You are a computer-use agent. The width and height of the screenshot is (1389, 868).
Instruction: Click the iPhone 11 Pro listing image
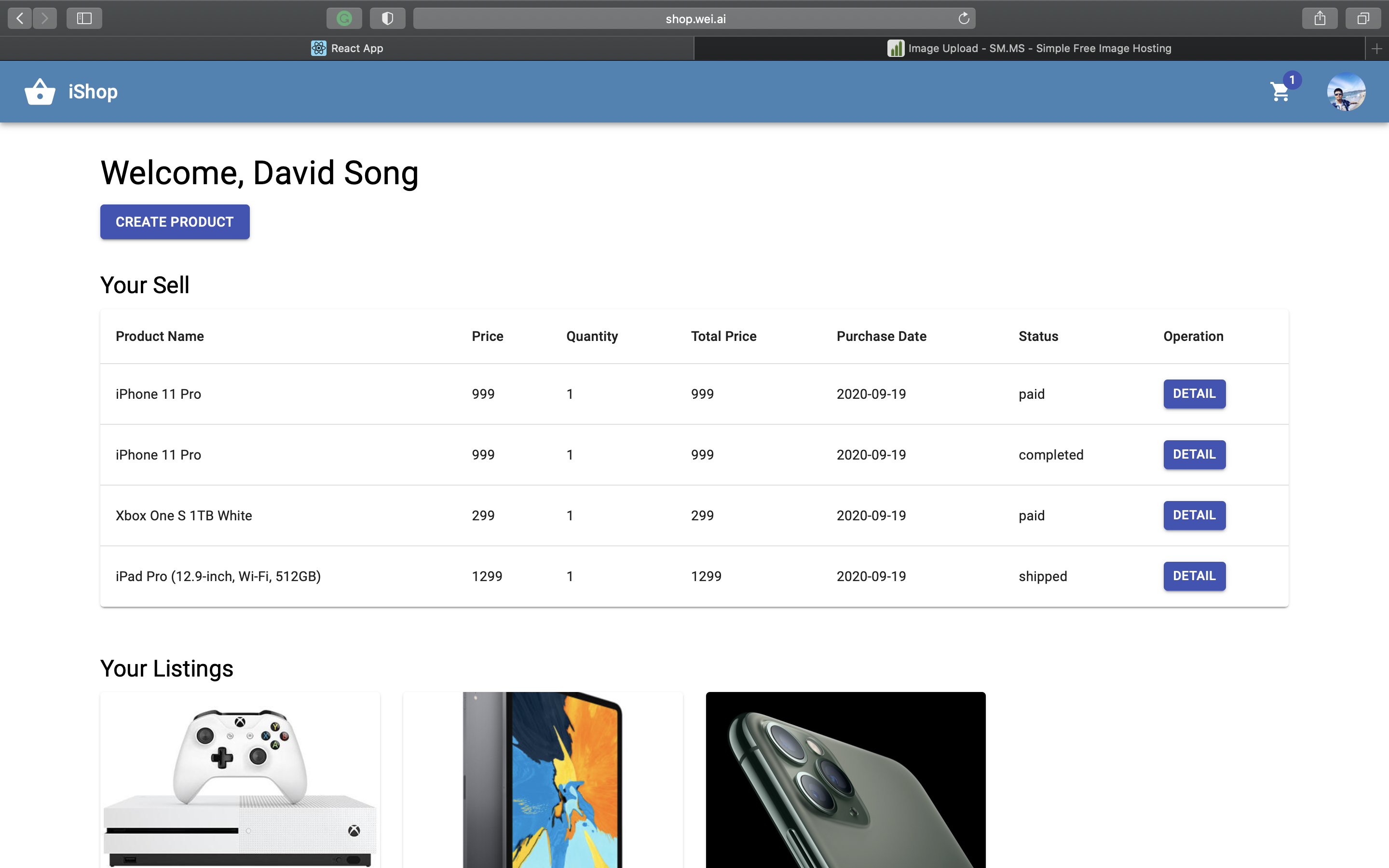(845, 780)
